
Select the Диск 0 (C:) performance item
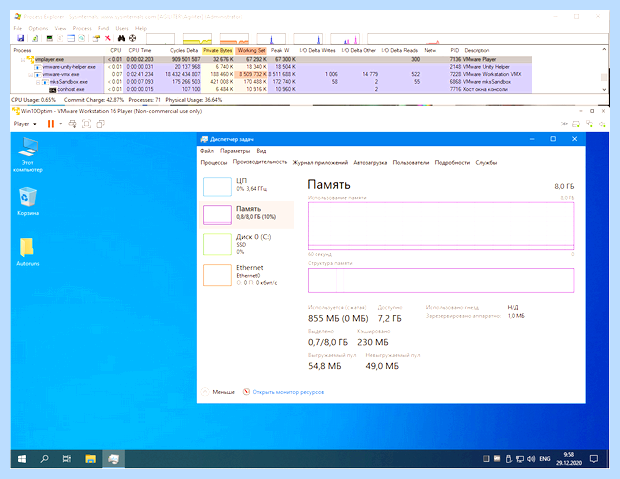pyautogui.click(x=247, y=244)
